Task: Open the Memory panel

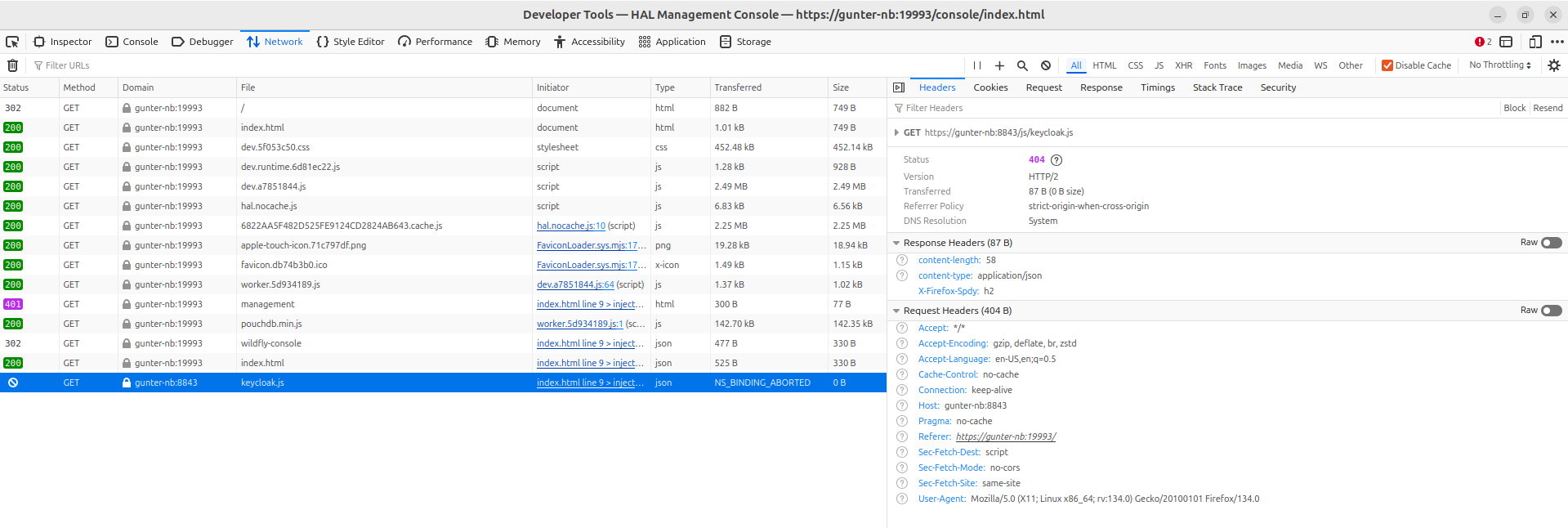Action: click(x=513, y=42)
